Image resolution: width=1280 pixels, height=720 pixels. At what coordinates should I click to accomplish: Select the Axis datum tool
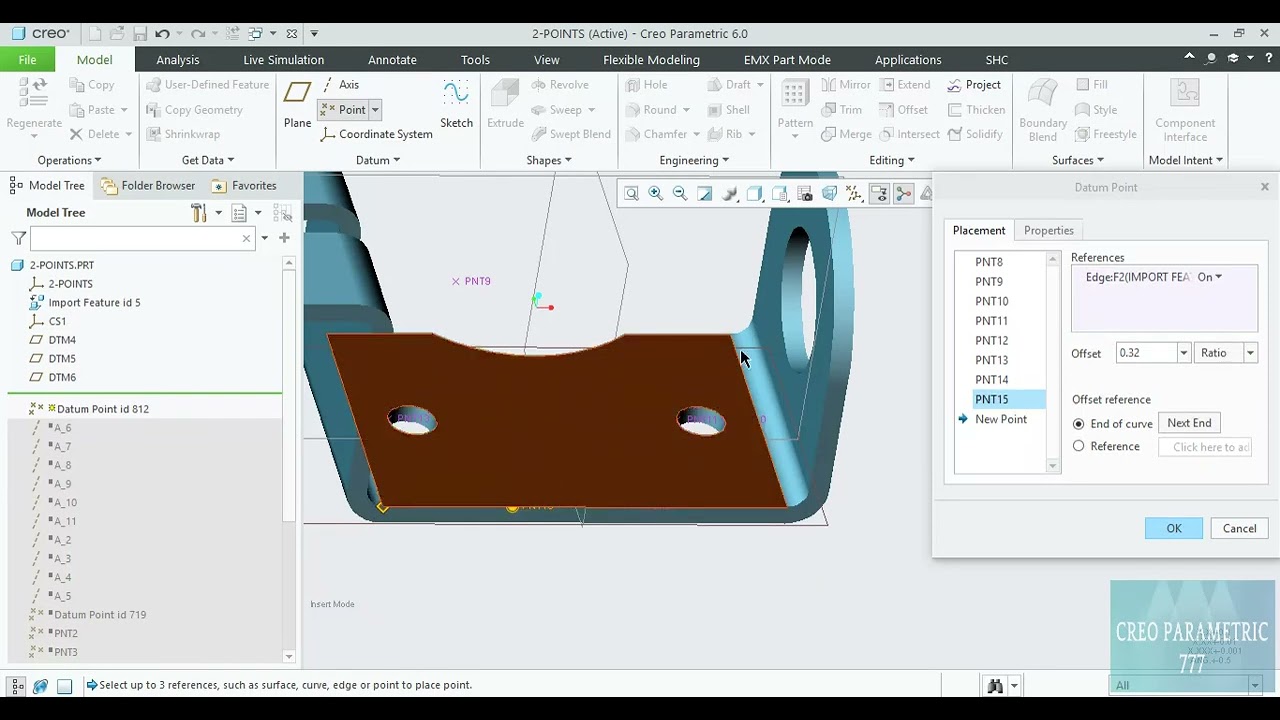(x=339, y=85)
